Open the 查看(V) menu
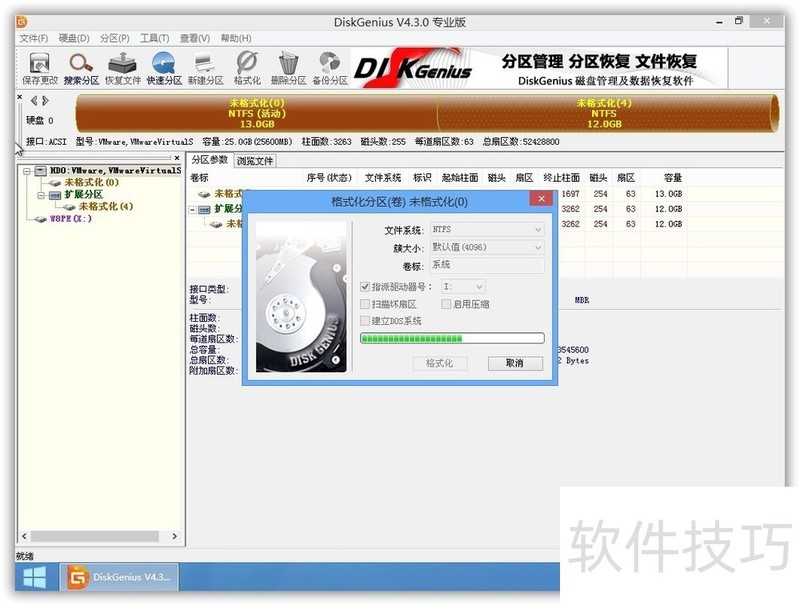Image resolution: width=800 pixels, height=606 pixels. click(195, 38)
